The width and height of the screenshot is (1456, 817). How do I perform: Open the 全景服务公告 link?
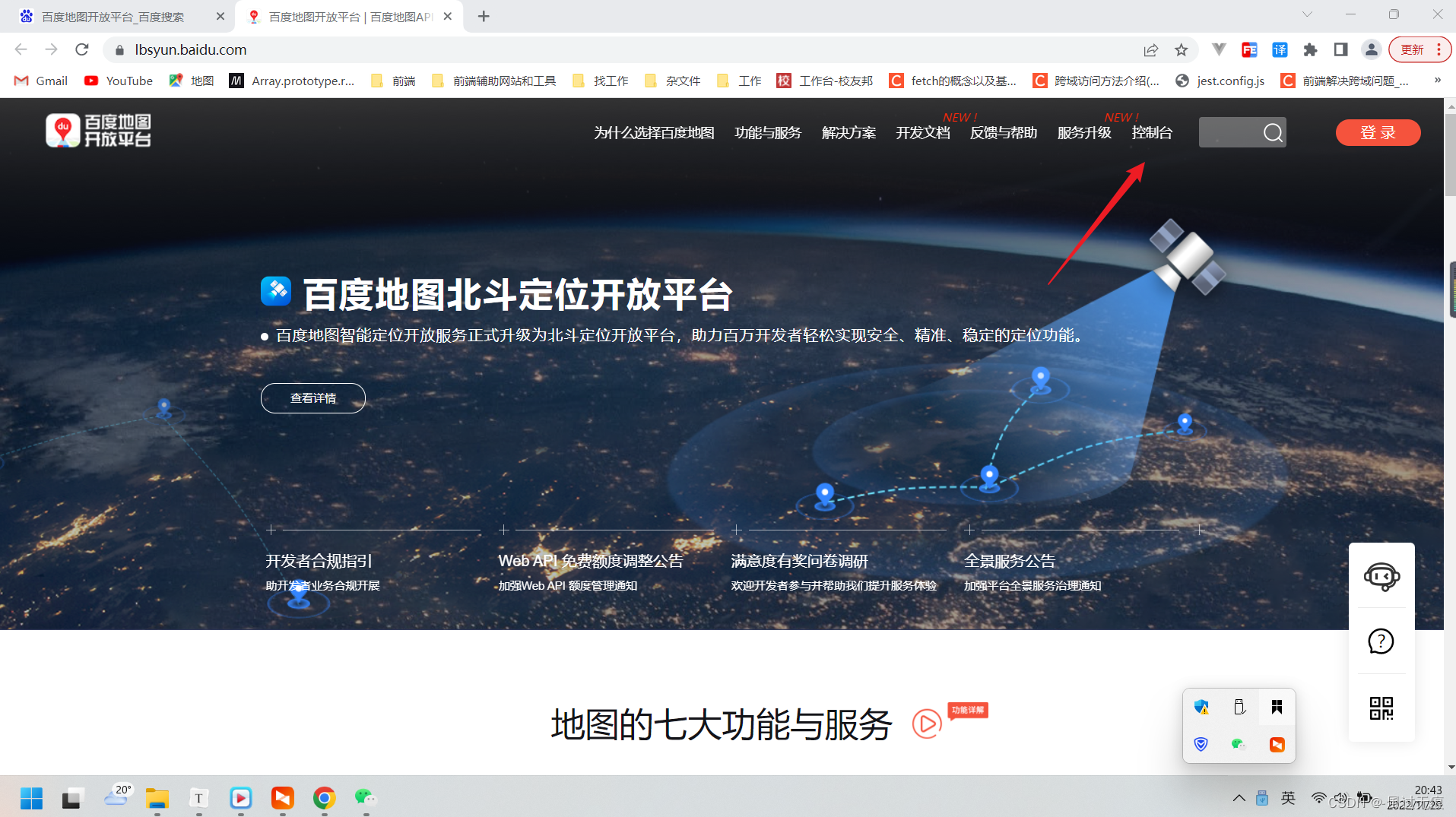[1010, 561]
